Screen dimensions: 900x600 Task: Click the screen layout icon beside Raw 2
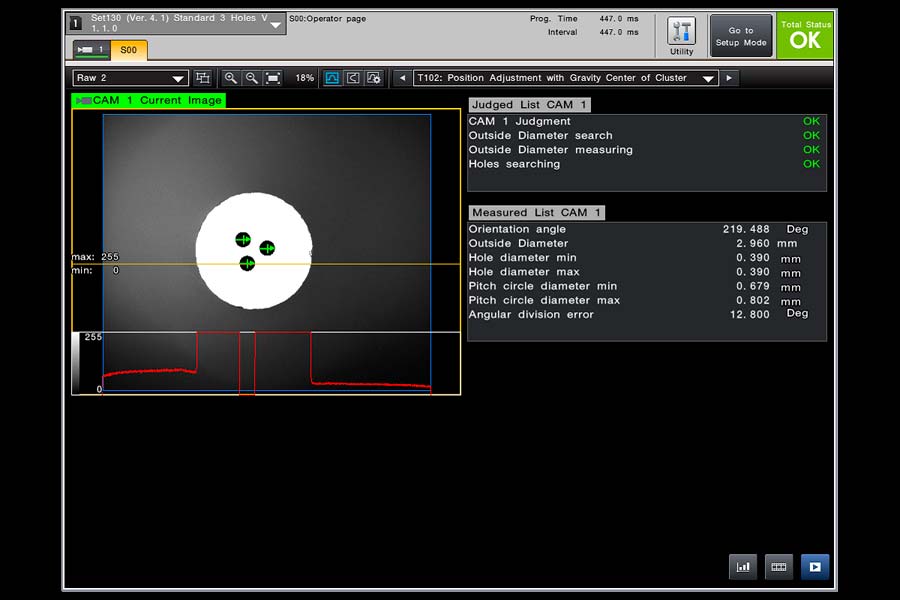(203, 78)
